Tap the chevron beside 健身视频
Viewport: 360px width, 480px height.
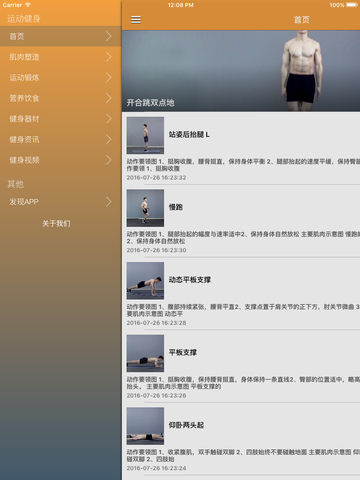108,160
